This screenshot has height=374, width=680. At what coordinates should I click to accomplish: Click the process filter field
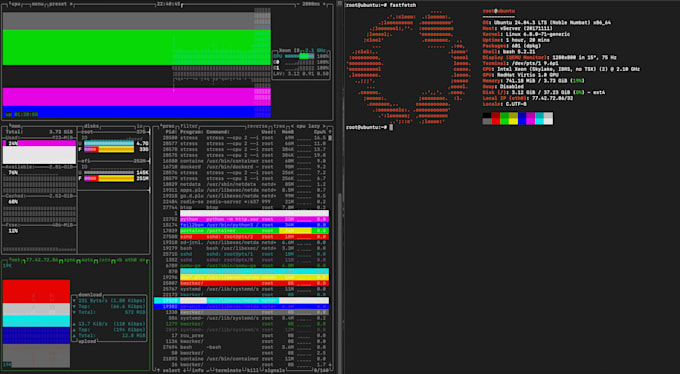[190, 126]
